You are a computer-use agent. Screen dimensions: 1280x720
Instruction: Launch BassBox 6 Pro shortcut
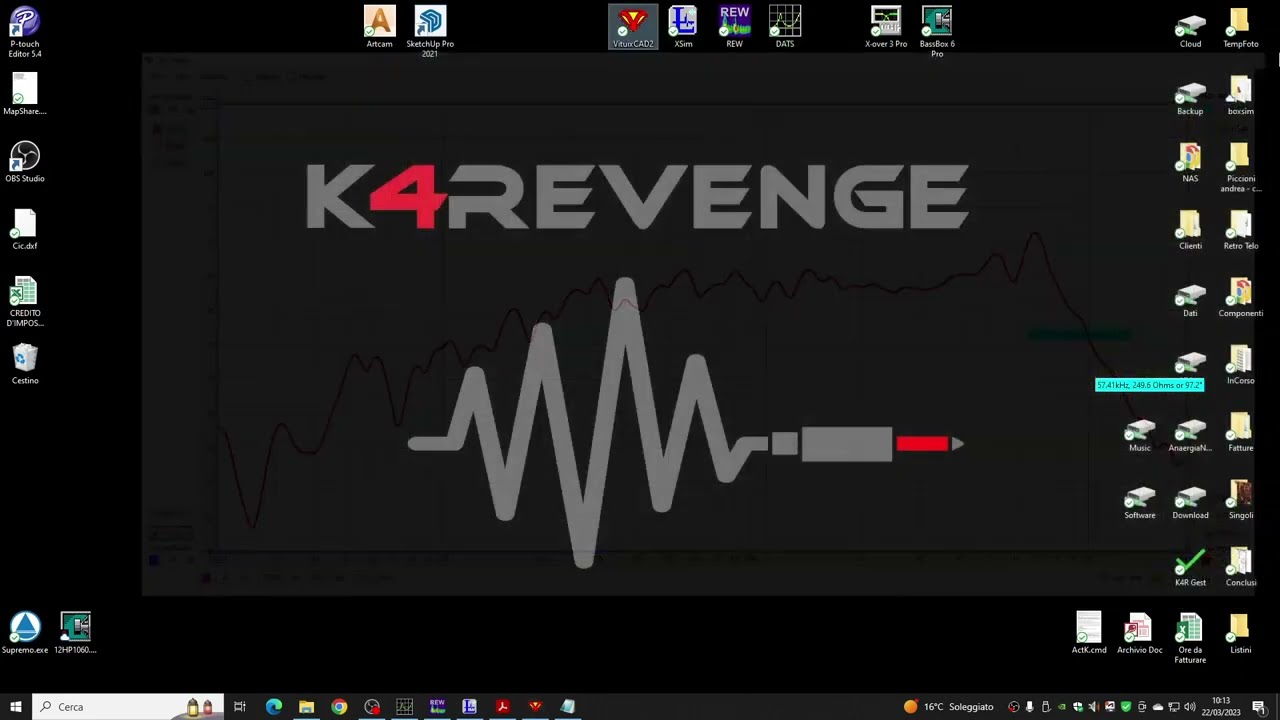[937, 31]
